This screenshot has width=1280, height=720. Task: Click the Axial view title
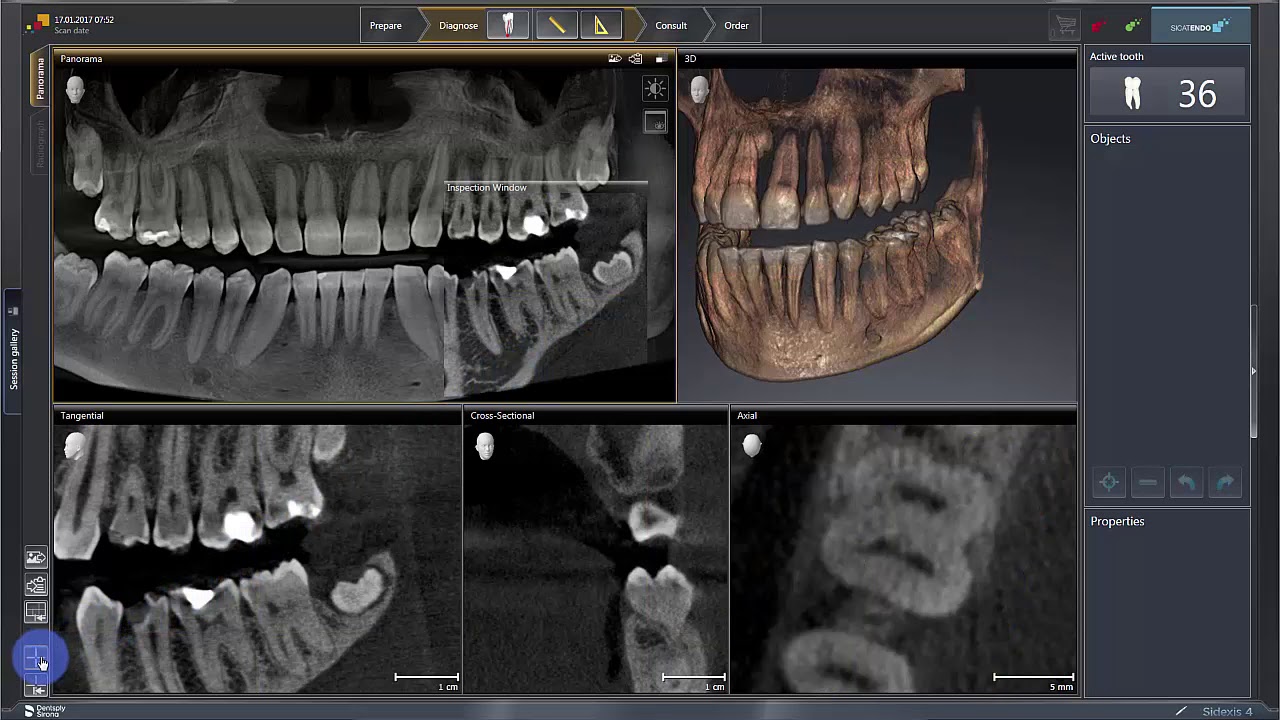click(747, 416)
